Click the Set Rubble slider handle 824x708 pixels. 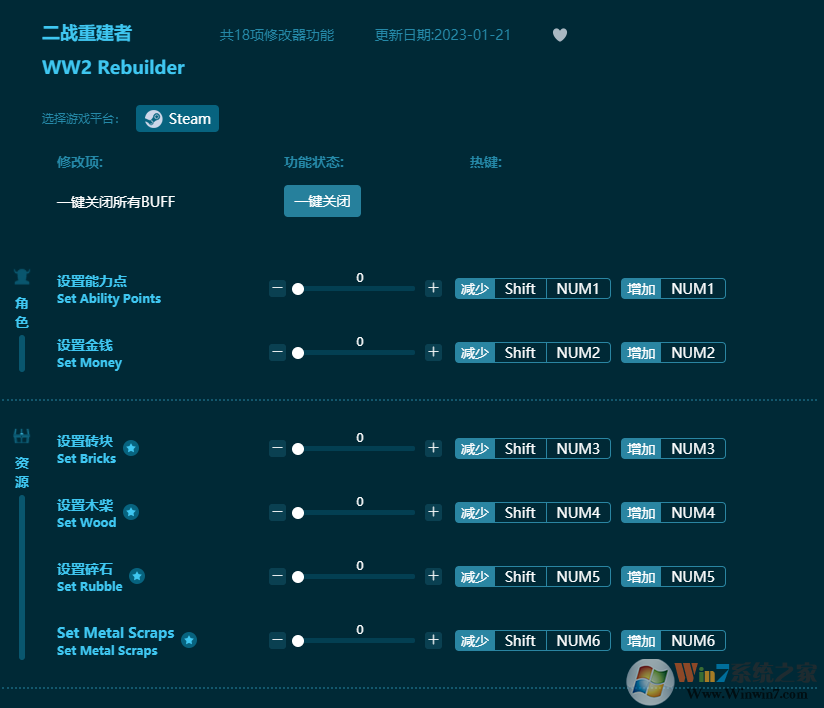298,577
